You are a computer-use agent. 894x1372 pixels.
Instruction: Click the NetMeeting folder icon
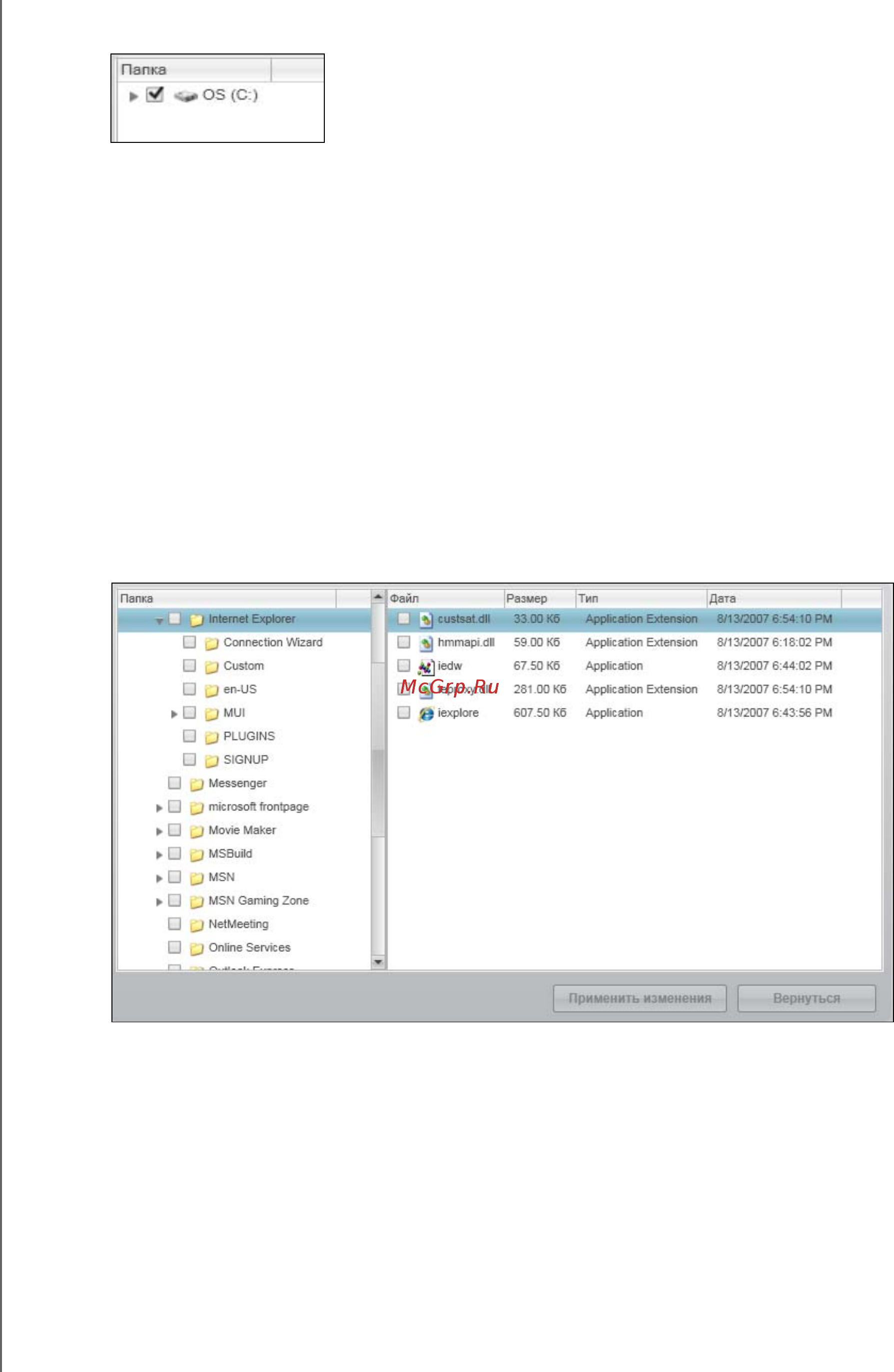pyautogui.click(x=196, y=925)
